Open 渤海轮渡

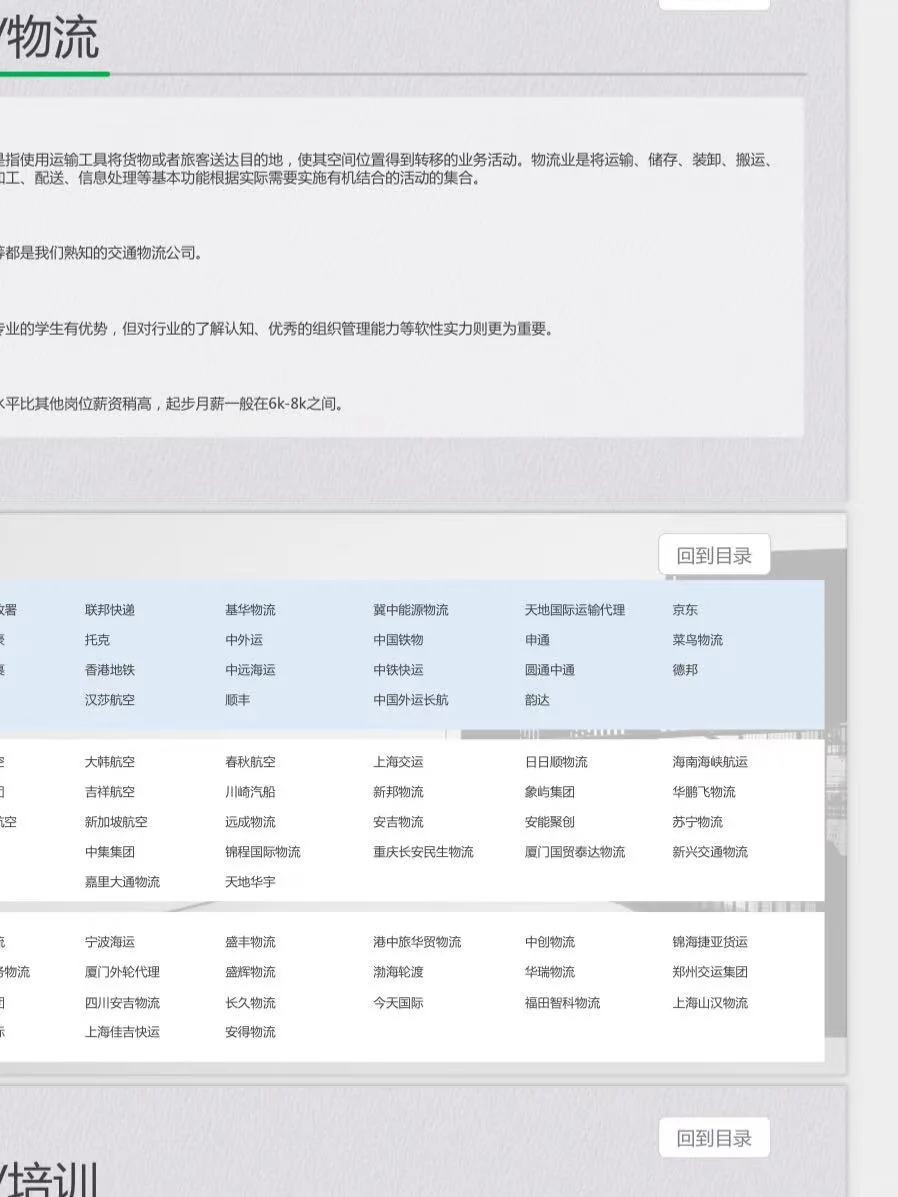point(399,972)
